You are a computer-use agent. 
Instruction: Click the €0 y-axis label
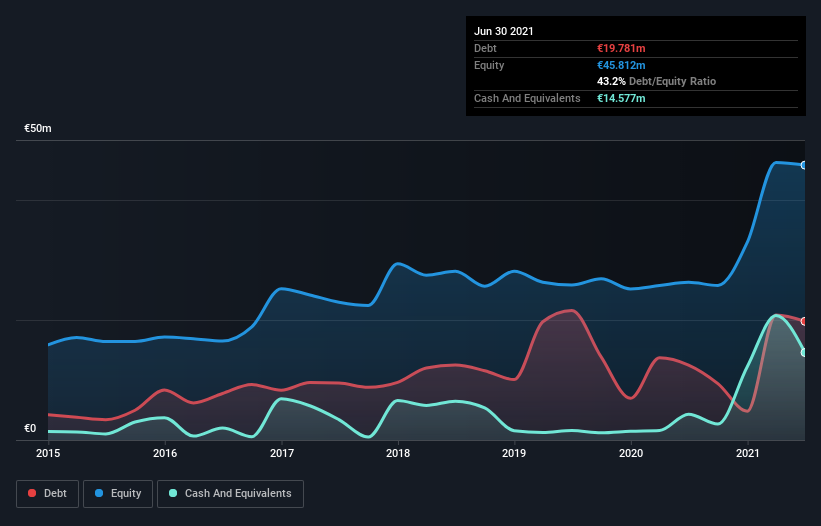click(x=30, y=428)
